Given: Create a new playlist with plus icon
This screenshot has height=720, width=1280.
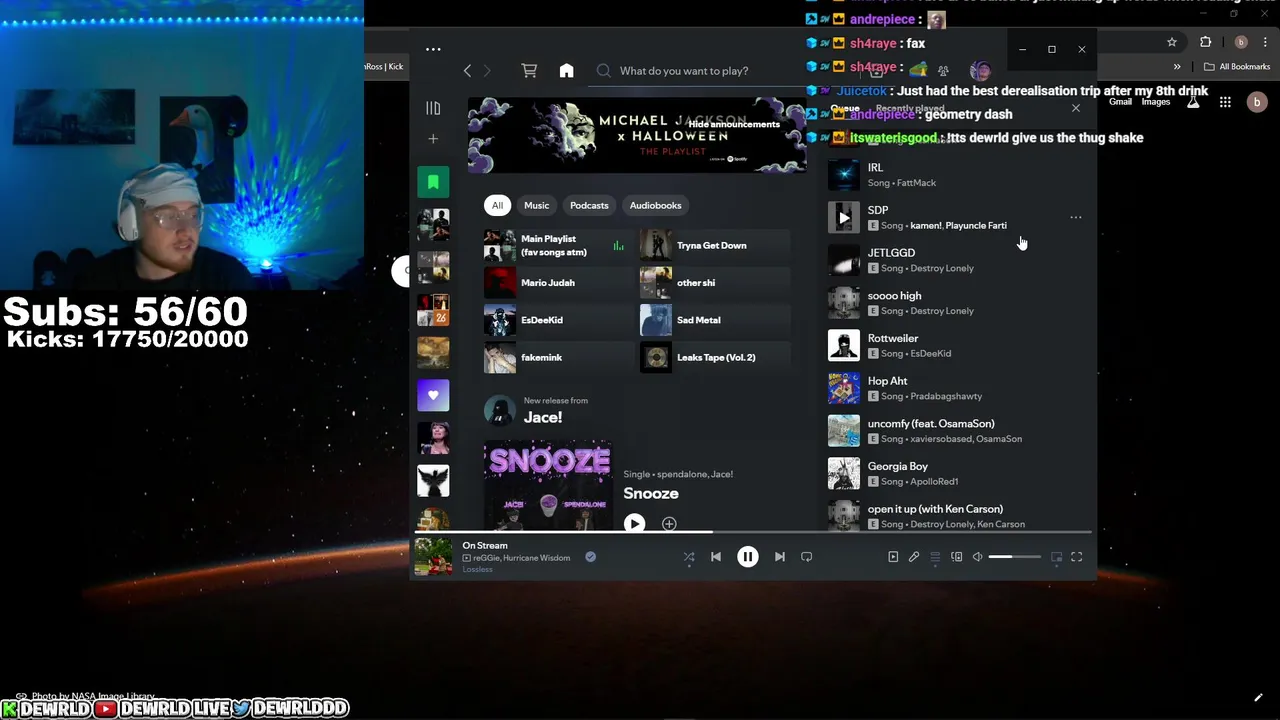Looking at the screenshot, I should (433, 139).
